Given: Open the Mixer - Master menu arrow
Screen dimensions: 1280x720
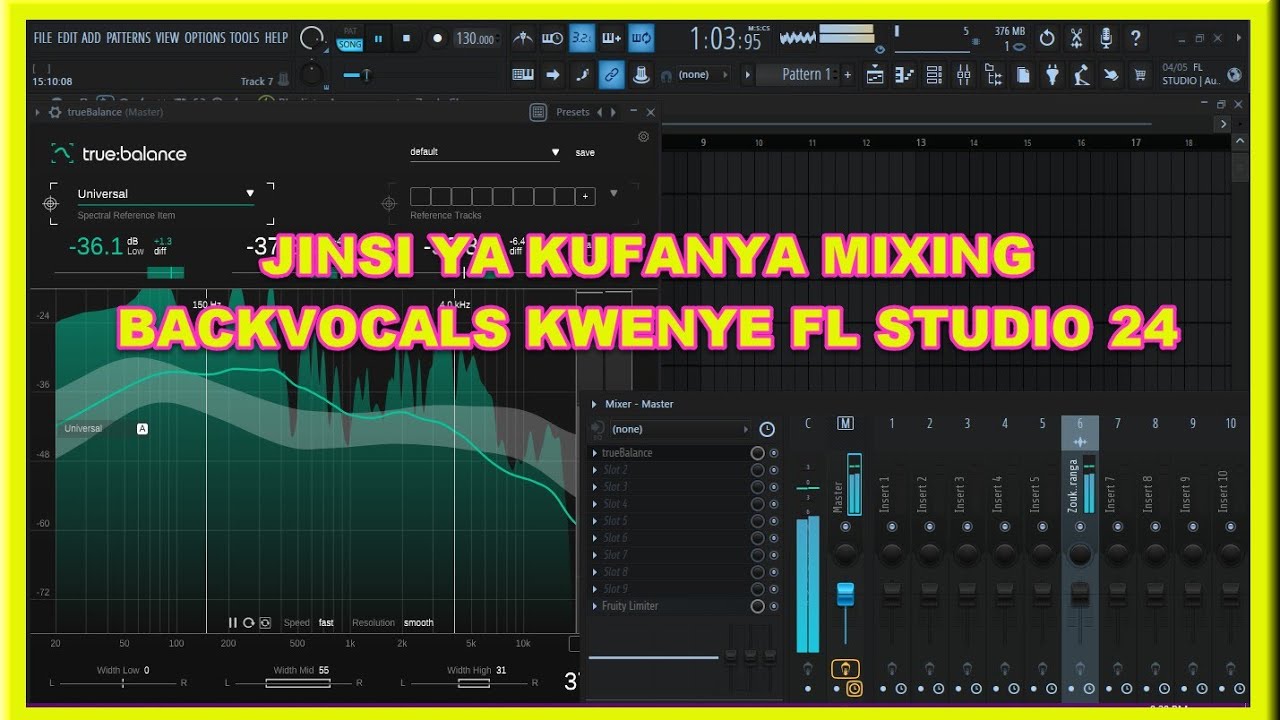Looking at the screenshot, I should [x=594, y=404].
